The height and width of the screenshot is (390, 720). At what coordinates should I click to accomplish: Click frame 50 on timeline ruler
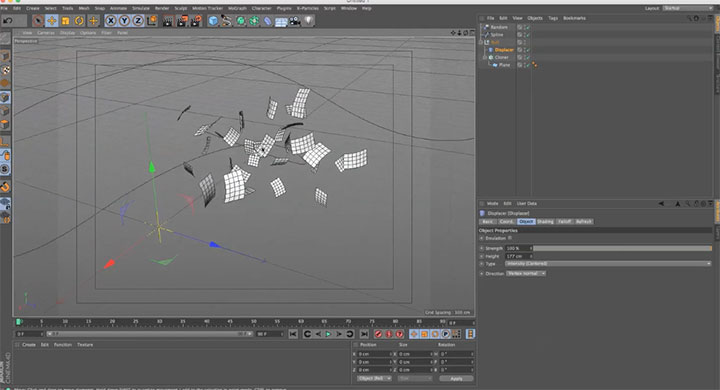253,322
